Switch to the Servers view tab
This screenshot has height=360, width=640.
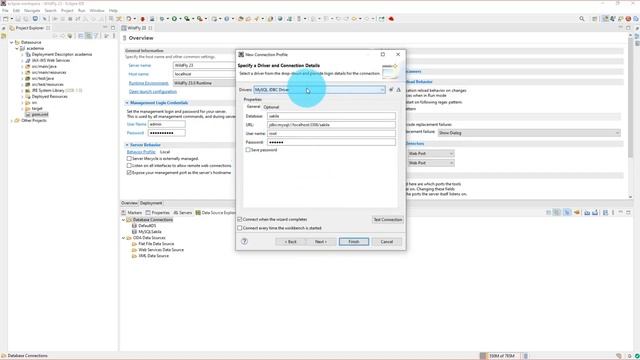(x=182, y=213)
